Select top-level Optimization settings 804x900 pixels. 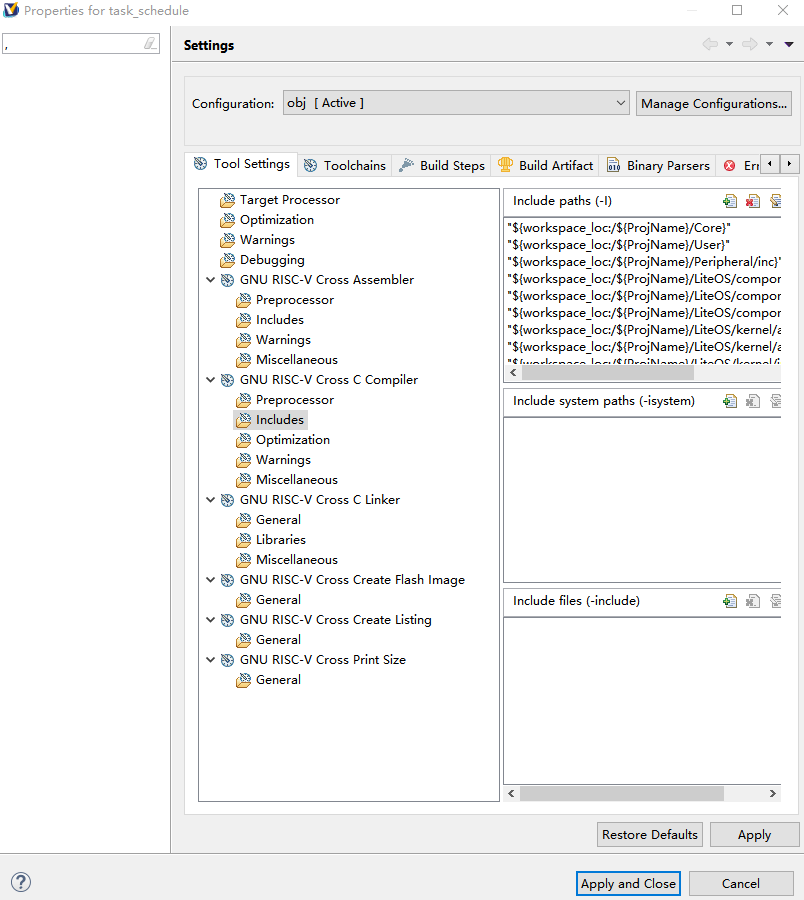[267, 220]
